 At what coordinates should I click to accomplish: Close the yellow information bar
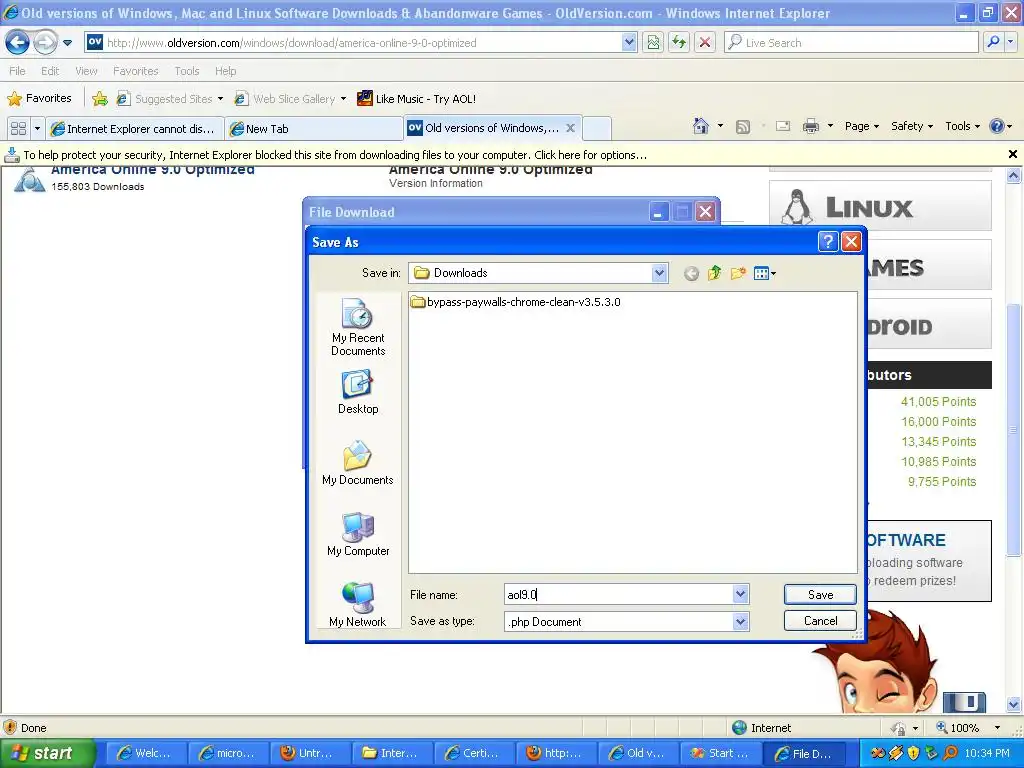tap(1013, 154)
